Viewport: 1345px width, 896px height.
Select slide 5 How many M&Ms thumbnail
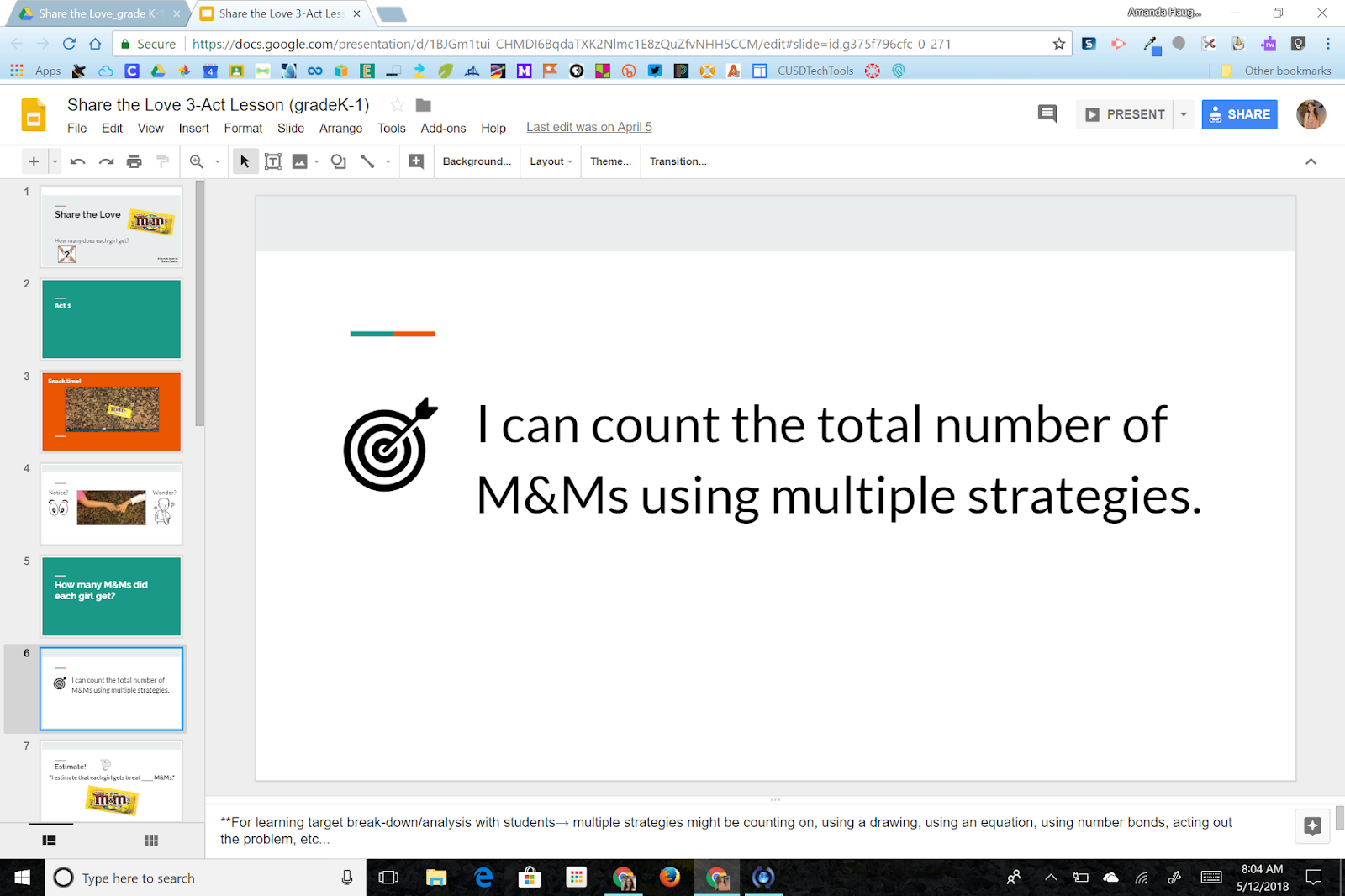click(111, 597)
